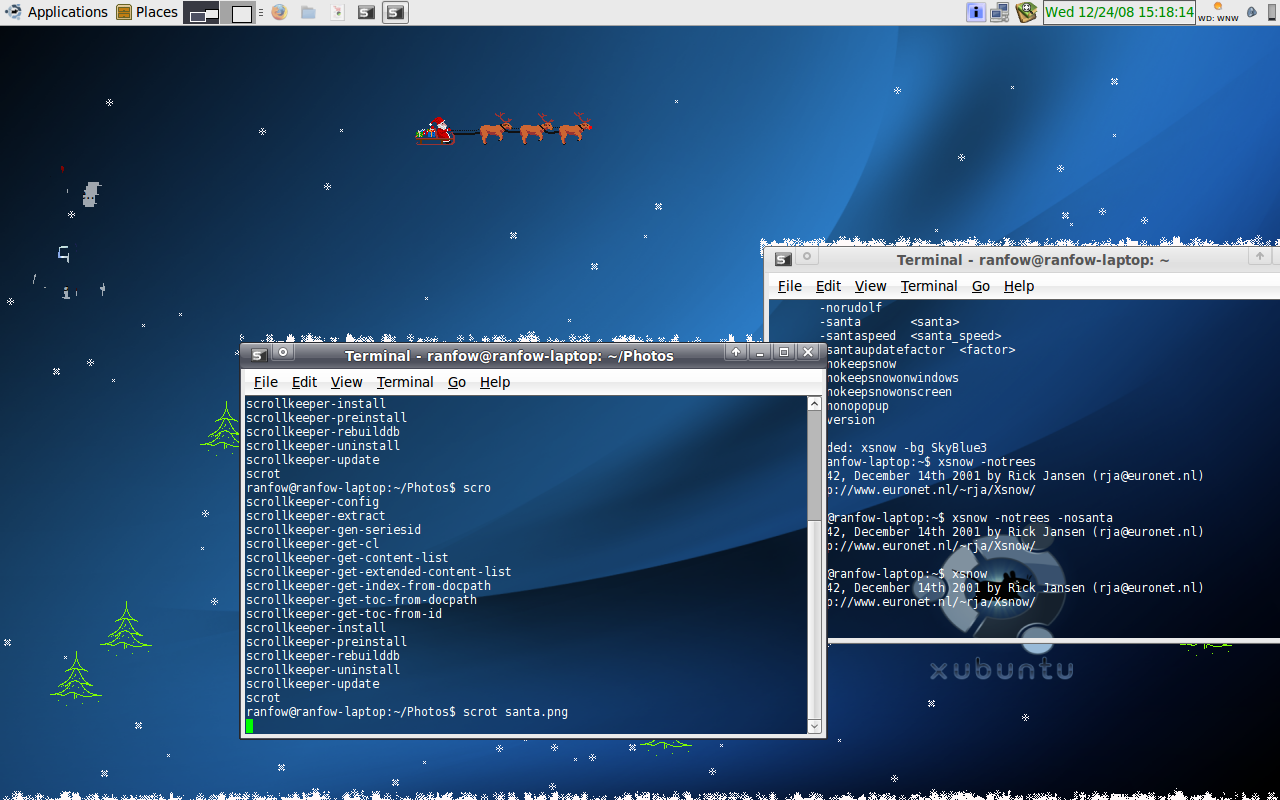Image resolution: width=1280 pixels, height=800 pixels.
Task: Open View menu in the background terminal
Action: click(x=870, y=286)
